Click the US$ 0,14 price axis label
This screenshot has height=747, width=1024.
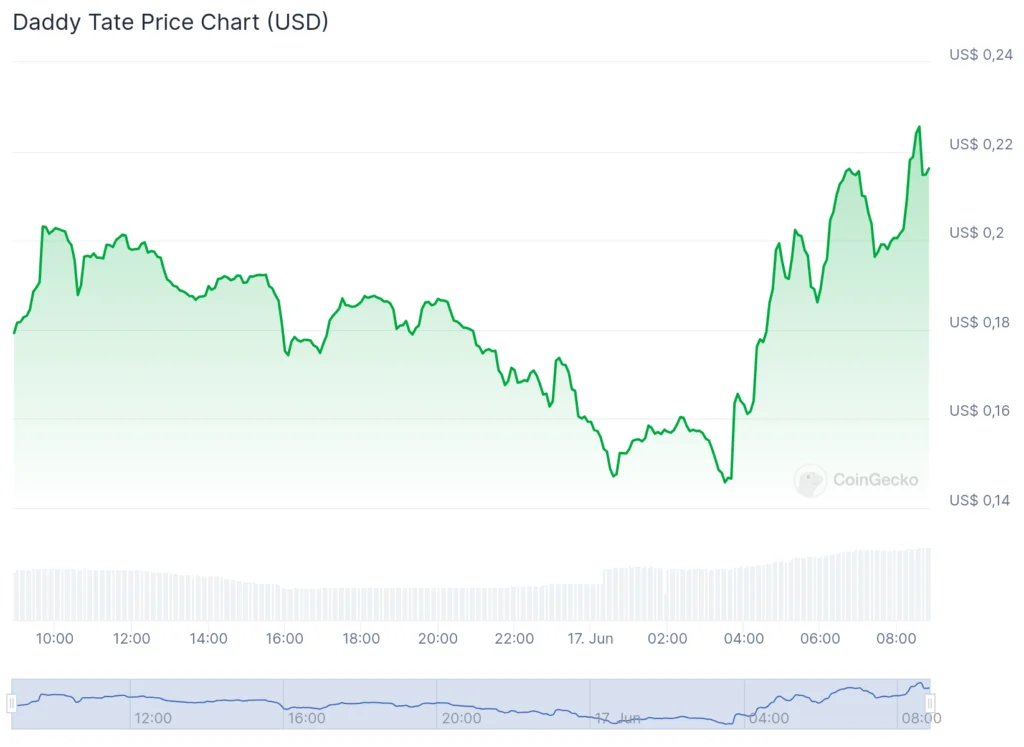click(979, 501)
